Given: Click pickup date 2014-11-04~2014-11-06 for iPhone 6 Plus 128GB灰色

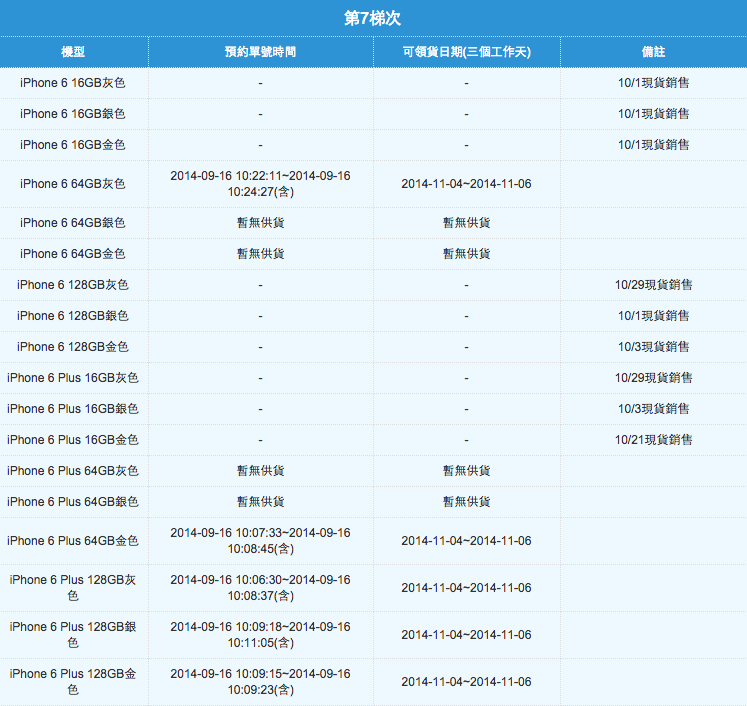Looking at the screenshot, I should [466, 588].
